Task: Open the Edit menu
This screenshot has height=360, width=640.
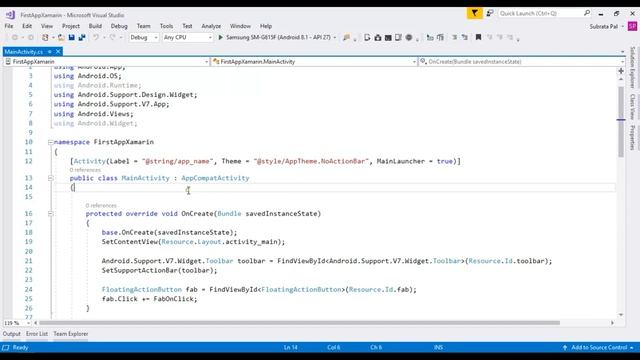Action: click(27, 26)
